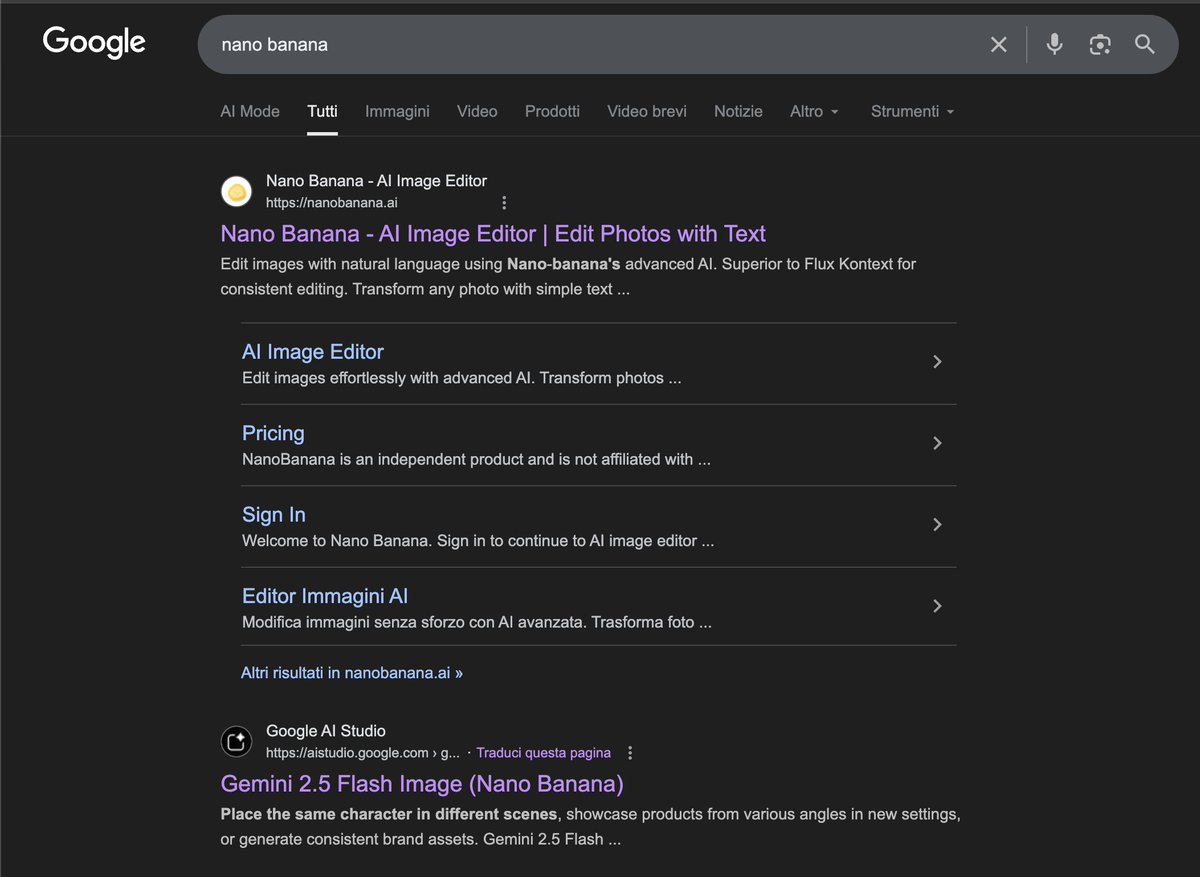The width and height of the screenshot is (1200, 877).
Task: Click the Google logo
Action: pos(94,42)
